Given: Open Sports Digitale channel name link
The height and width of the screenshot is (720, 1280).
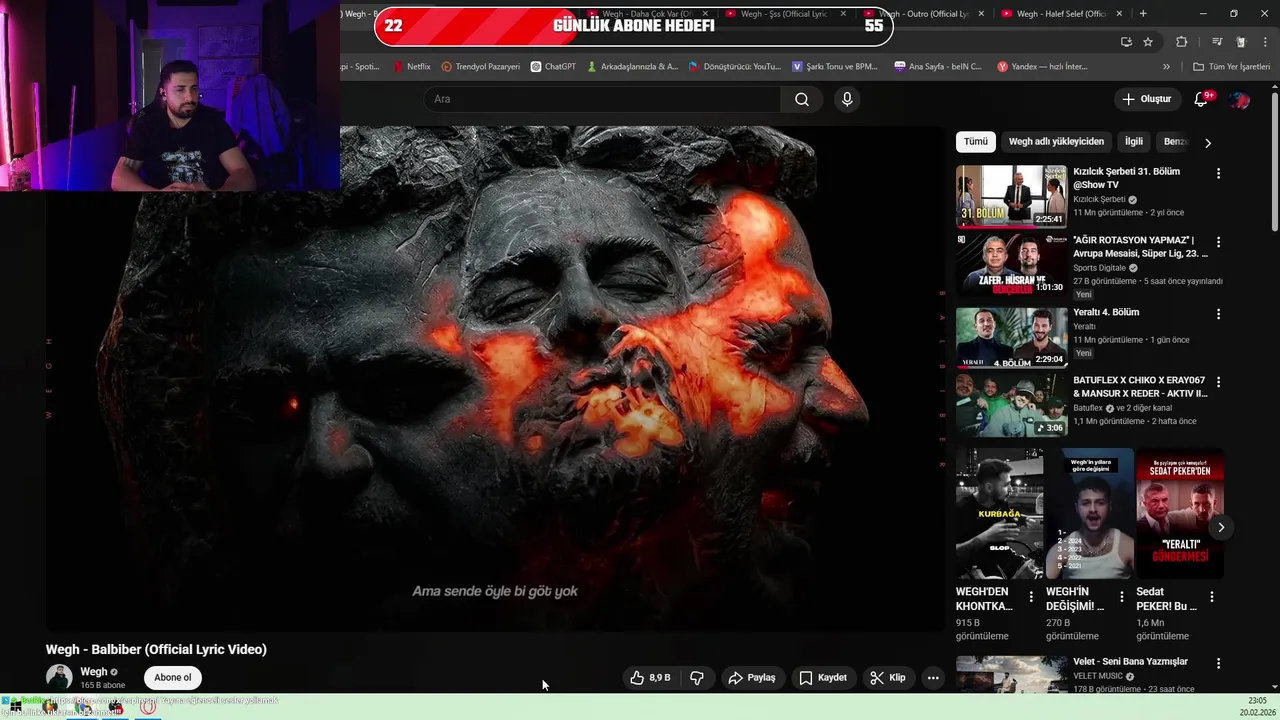Looking at the screenshot, I should [x=1099, y=268].
